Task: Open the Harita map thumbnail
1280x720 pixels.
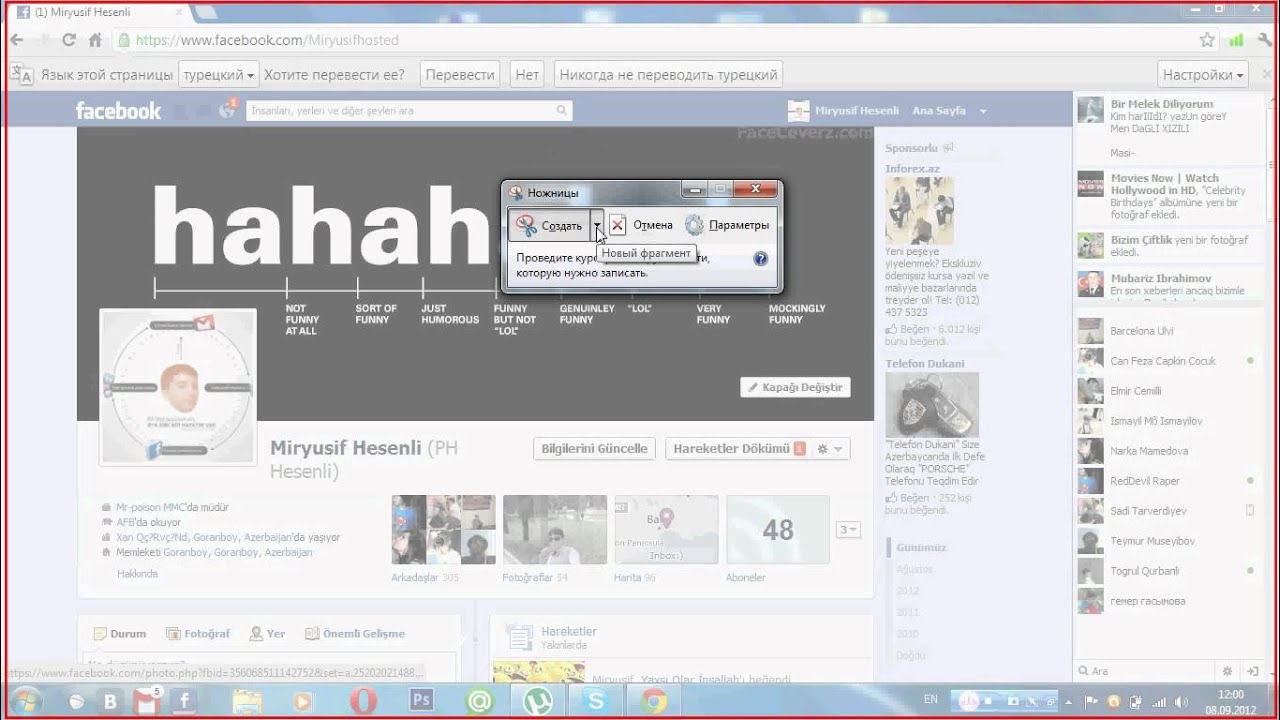Action: pyautogui.click(x=666, y=530)
